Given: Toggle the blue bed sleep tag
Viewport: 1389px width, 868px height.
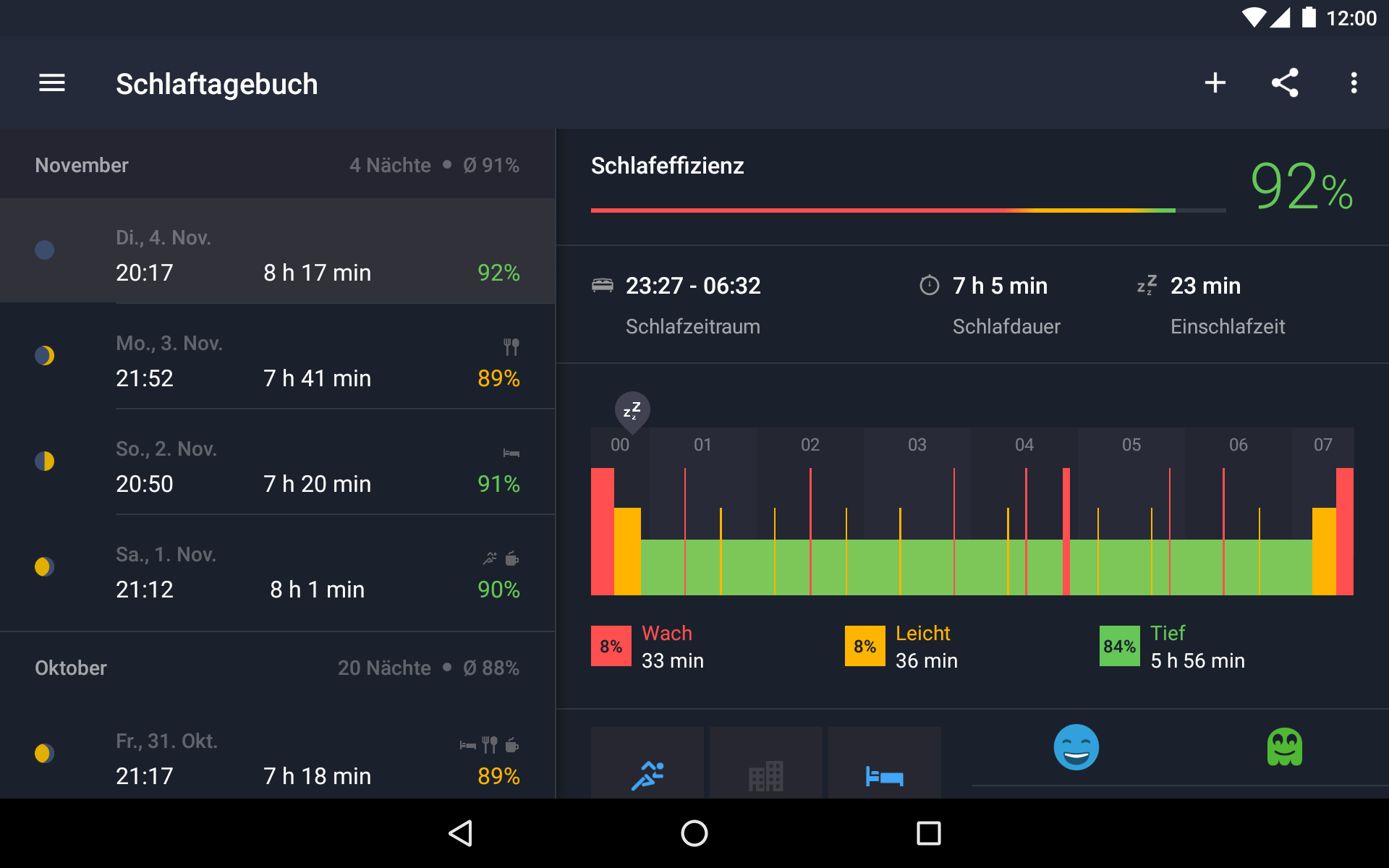Looking at the screenshot, I should pos(885,763).
